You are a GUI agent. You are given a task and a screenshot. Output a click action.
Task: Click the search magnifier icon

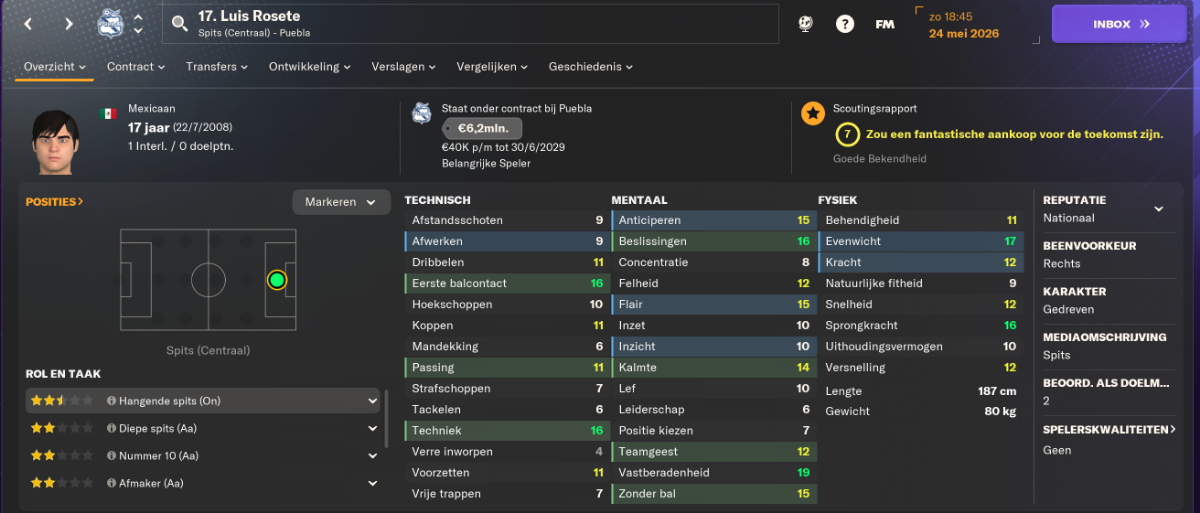pyautogui.click(x=180, y=24)
